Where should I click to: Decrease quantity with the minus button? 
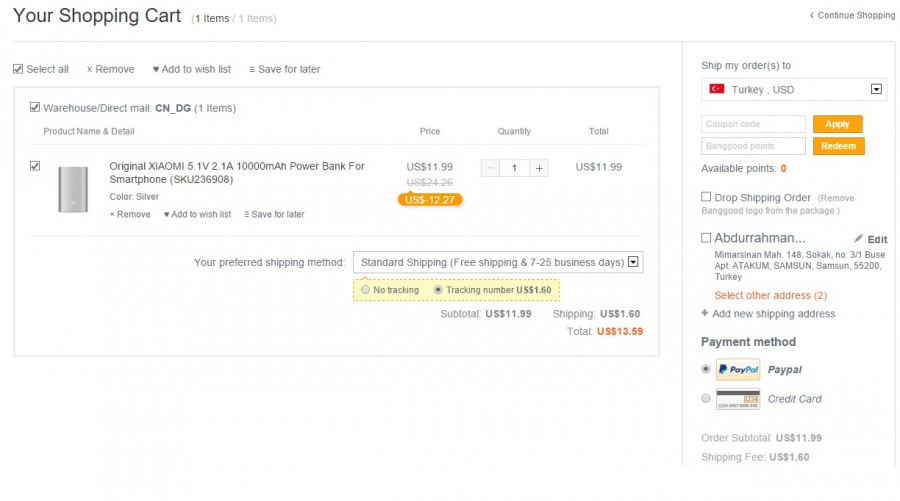490,168
